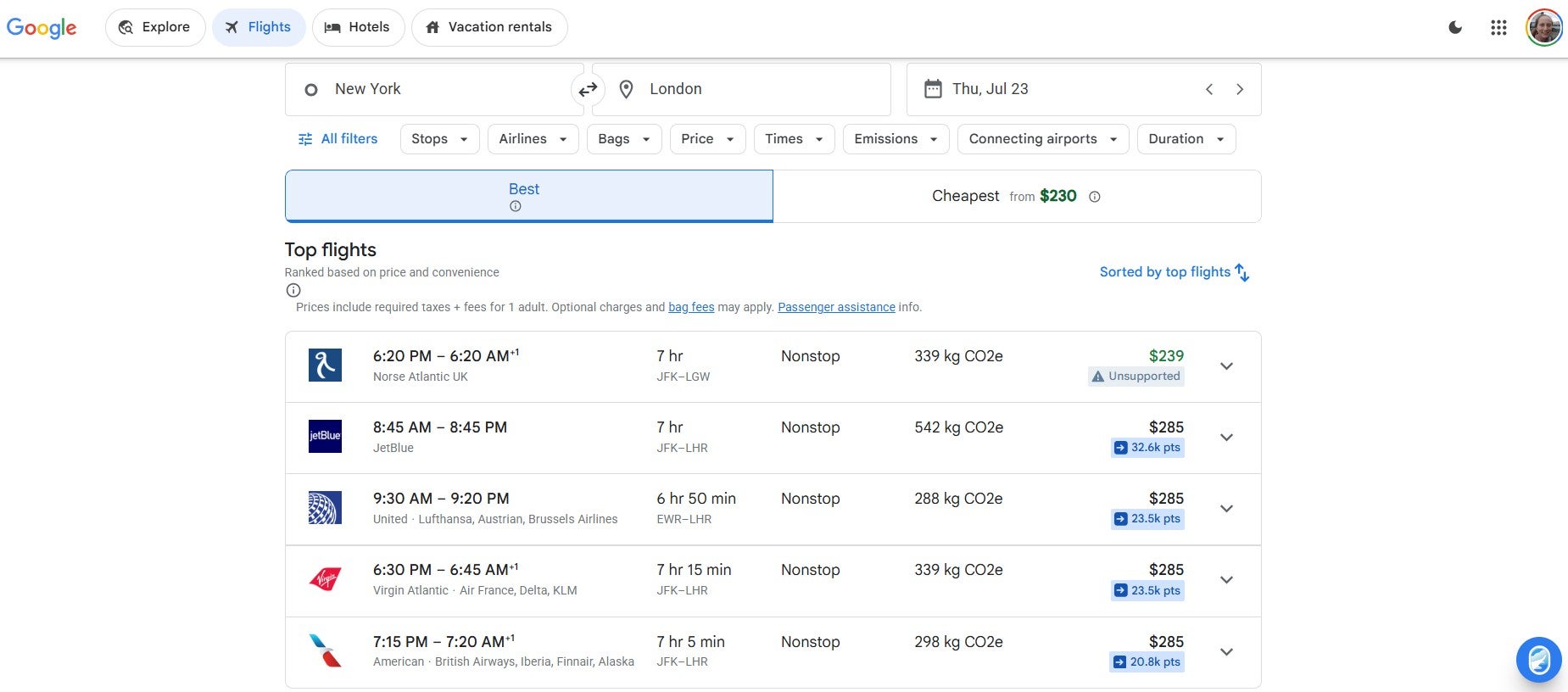Click the Thu, Jul 23 date field
This screenshot has height=692, width=1568.
[1084, 89]
